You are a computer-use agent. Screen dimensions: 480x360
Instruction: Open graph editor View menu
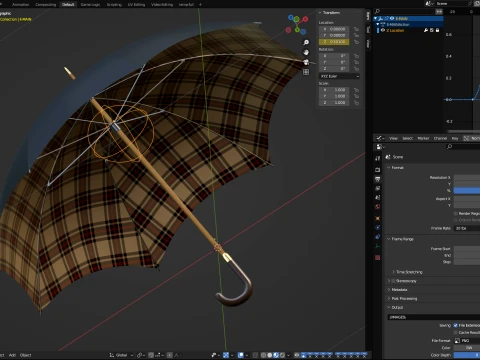tap(393, 138)
